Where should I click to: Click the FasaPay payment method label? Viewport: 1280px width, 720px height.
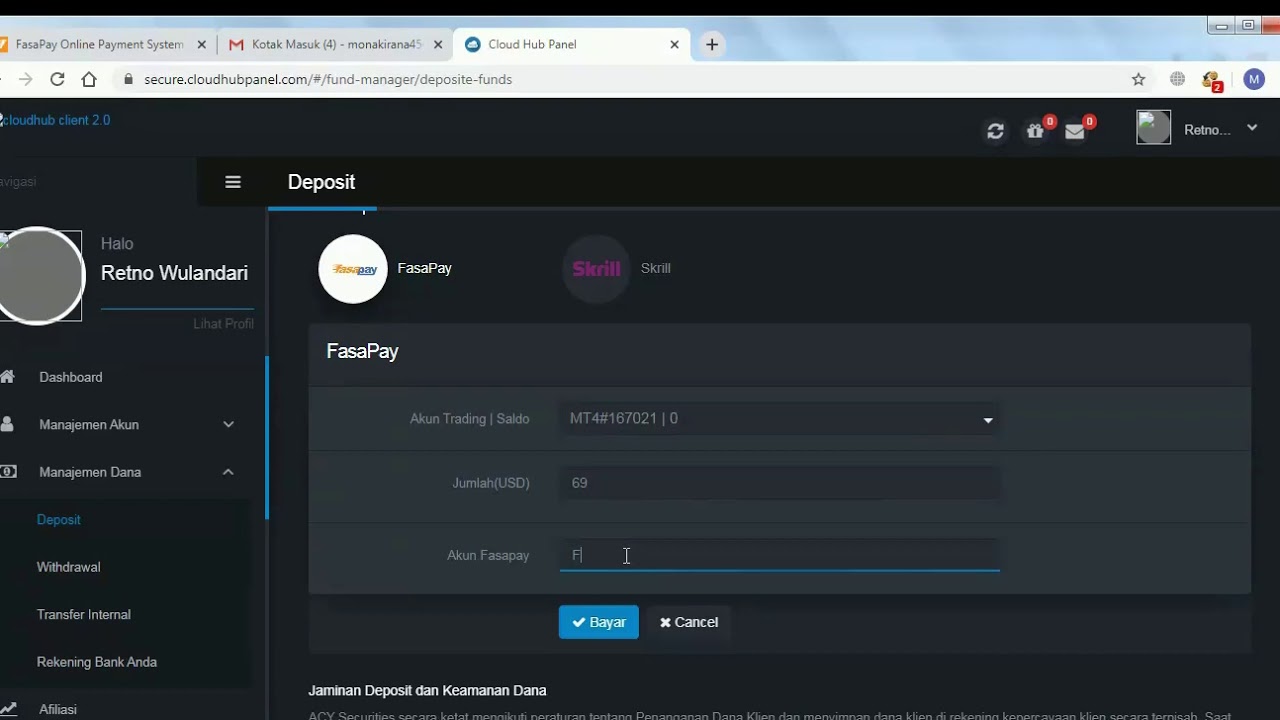(425, 268)
